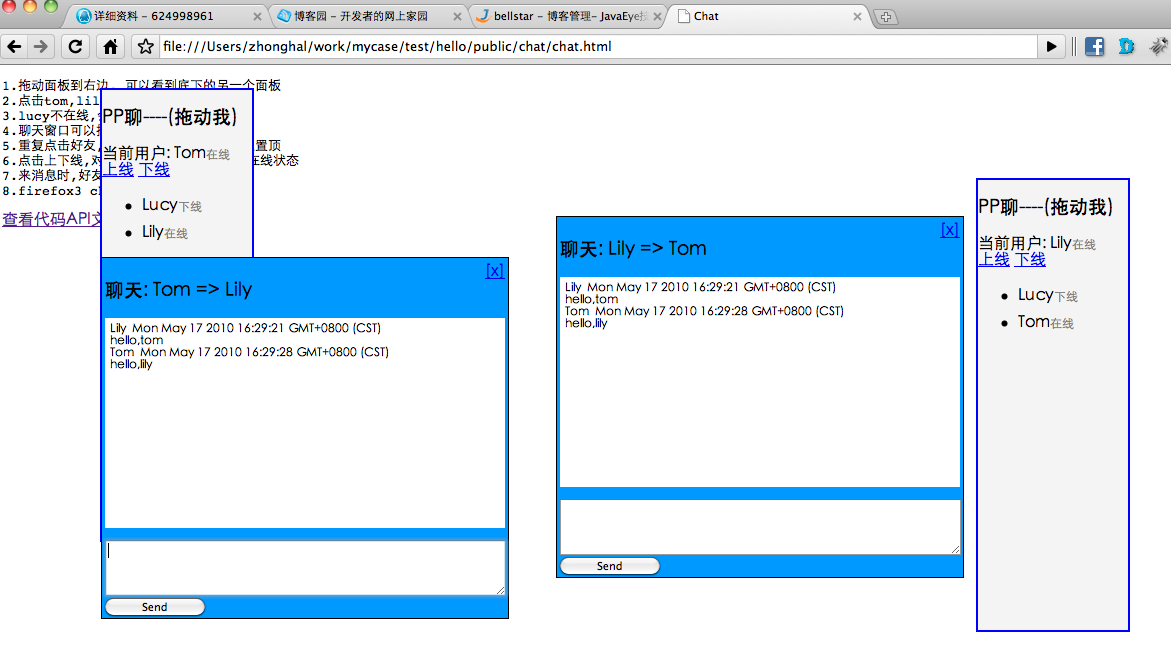Close the 详细资料 624998961 tab
1171x660 pixels.
pos(257,16)
